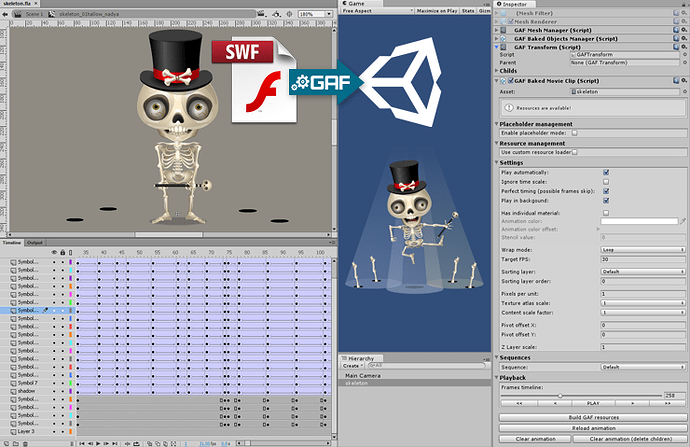Open gear menu for GAF Transform script
The image size is (690, 447).
tap(684, 47)
